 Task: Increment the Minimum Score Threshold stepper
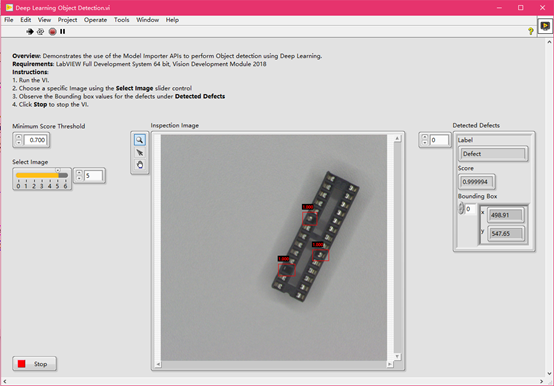point(19,137)
